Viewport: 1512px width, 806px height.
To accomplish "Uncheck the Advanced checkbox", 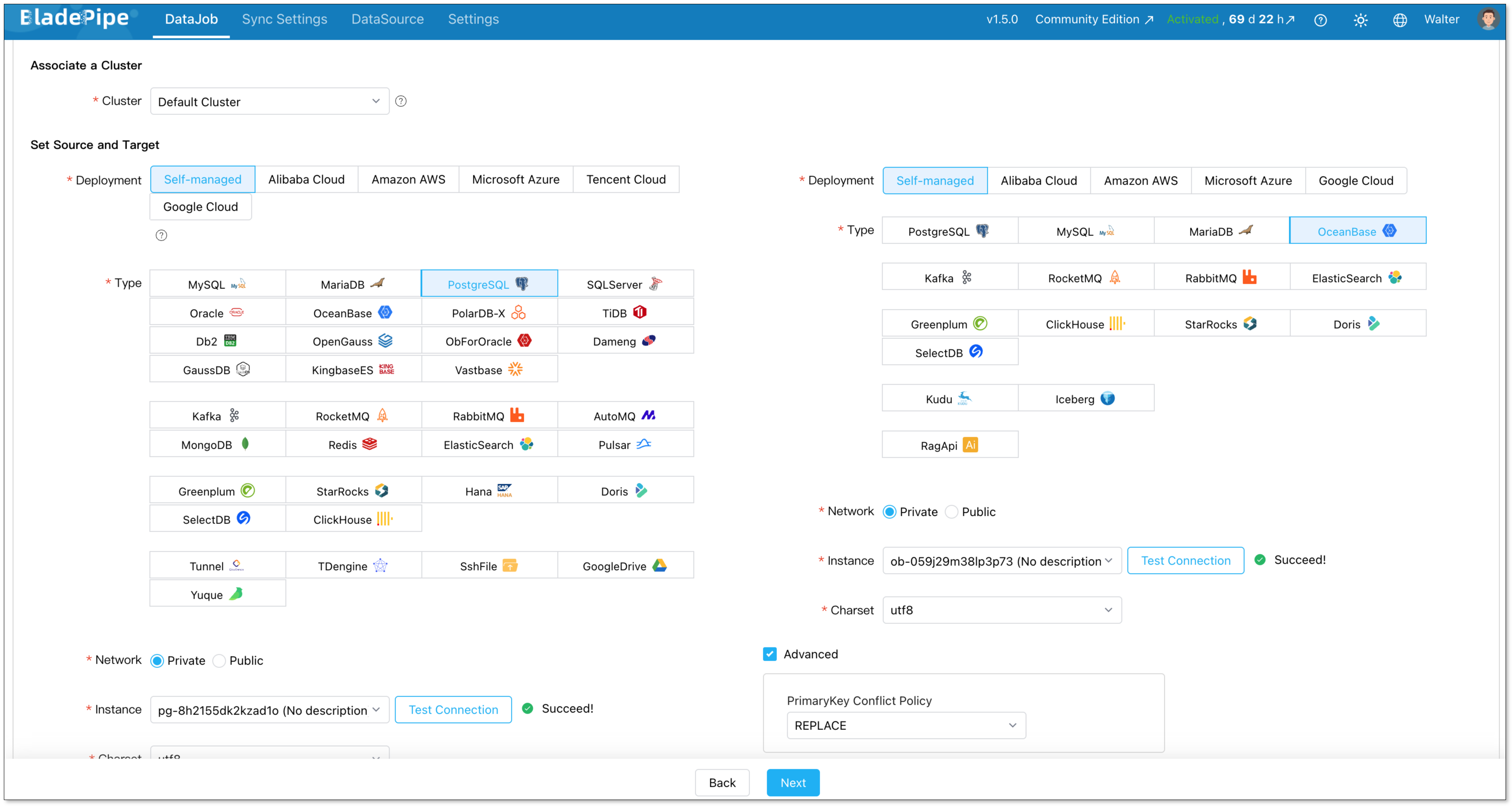I will (770, 653).
